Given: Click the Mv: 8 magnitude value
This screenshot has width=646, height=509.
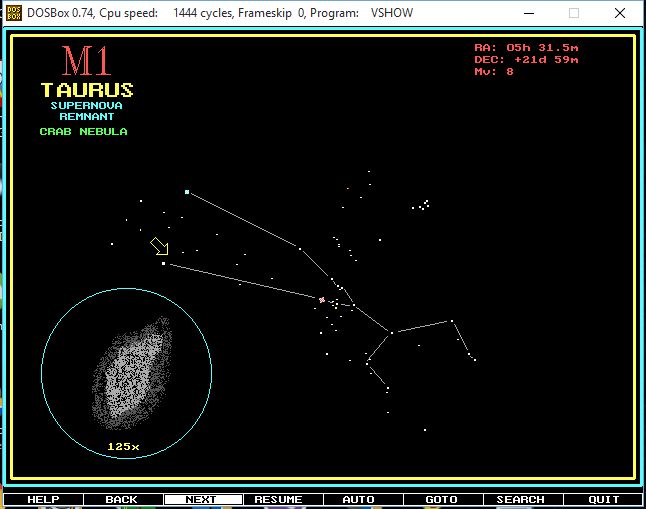Looking at the screenshot, I should (x=494, y=72).
